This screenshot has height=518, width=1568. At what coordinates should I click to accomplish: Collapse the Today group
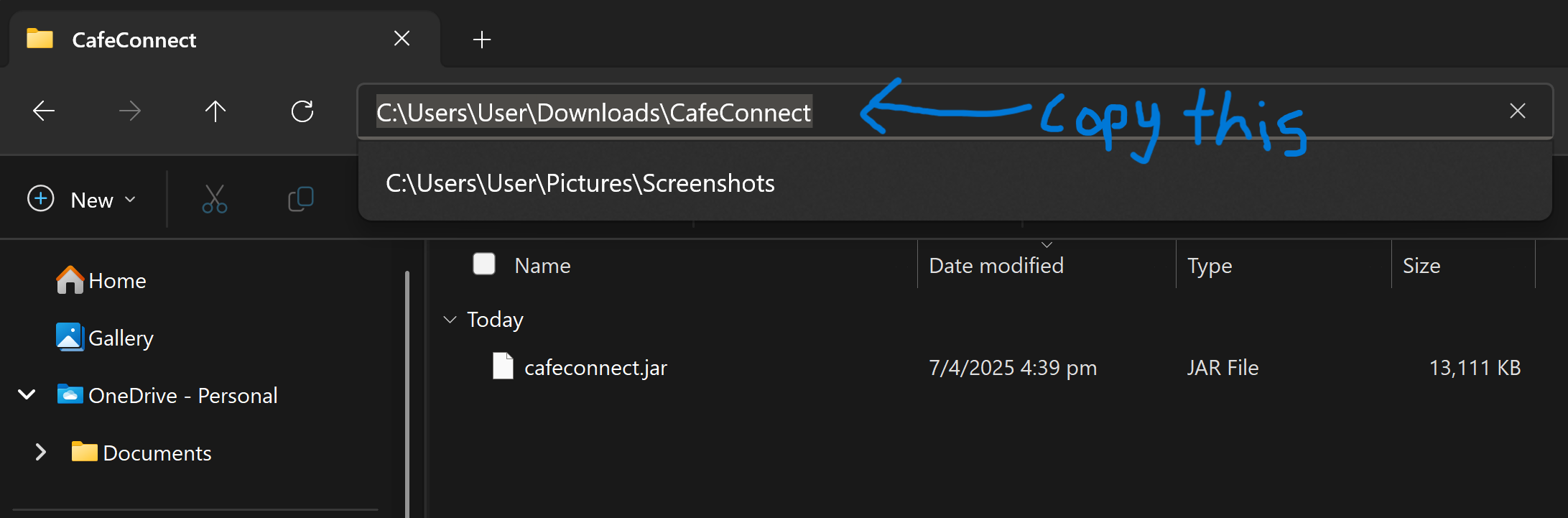pos(450,319)
